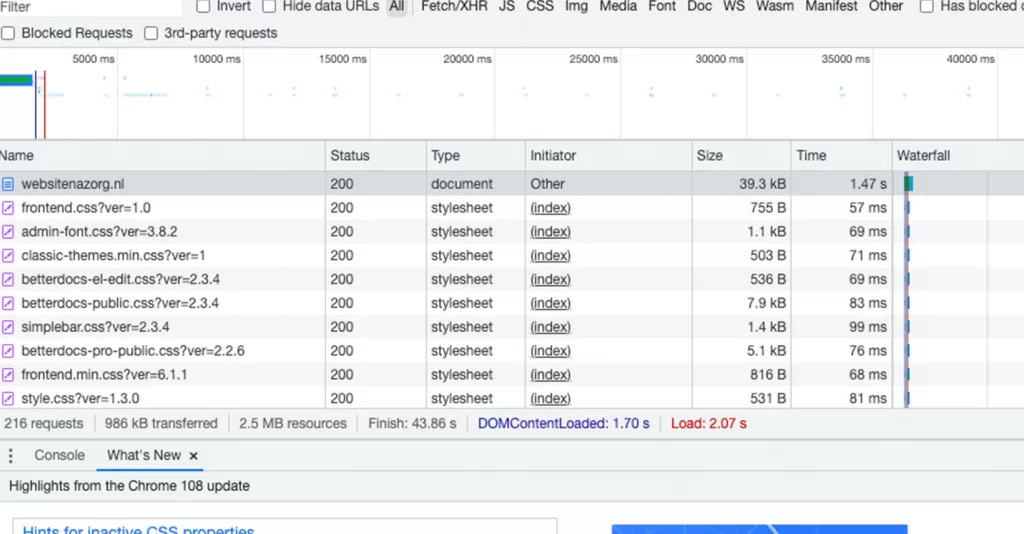This screenshot has width=1024, height=534.
Task: Filter requests by Doc
Action: tap(699, 7)
